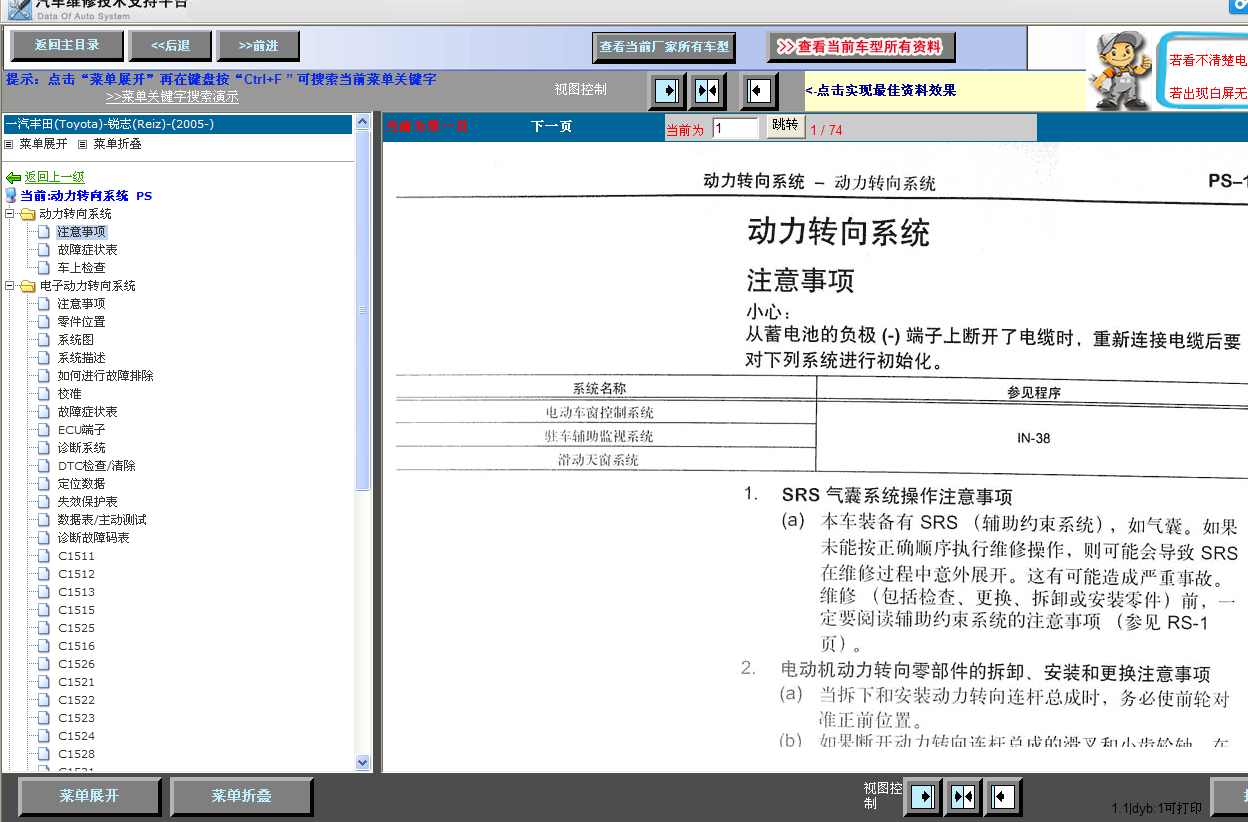Click the 电子动力转向系统 folder icon
Screen dimensions: 1248x822
tap(27, 286)
